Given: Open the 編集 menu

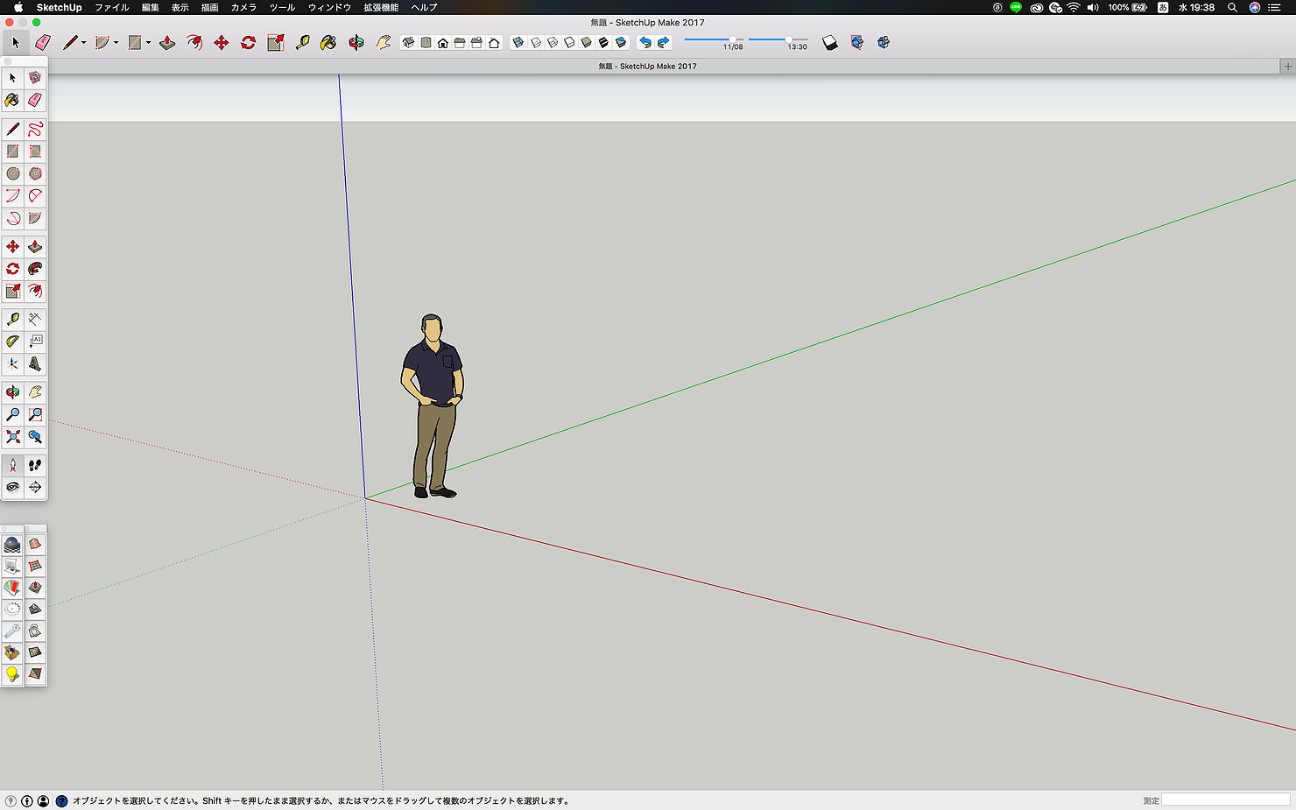Looking at the screenshot, I should [150, 7].
